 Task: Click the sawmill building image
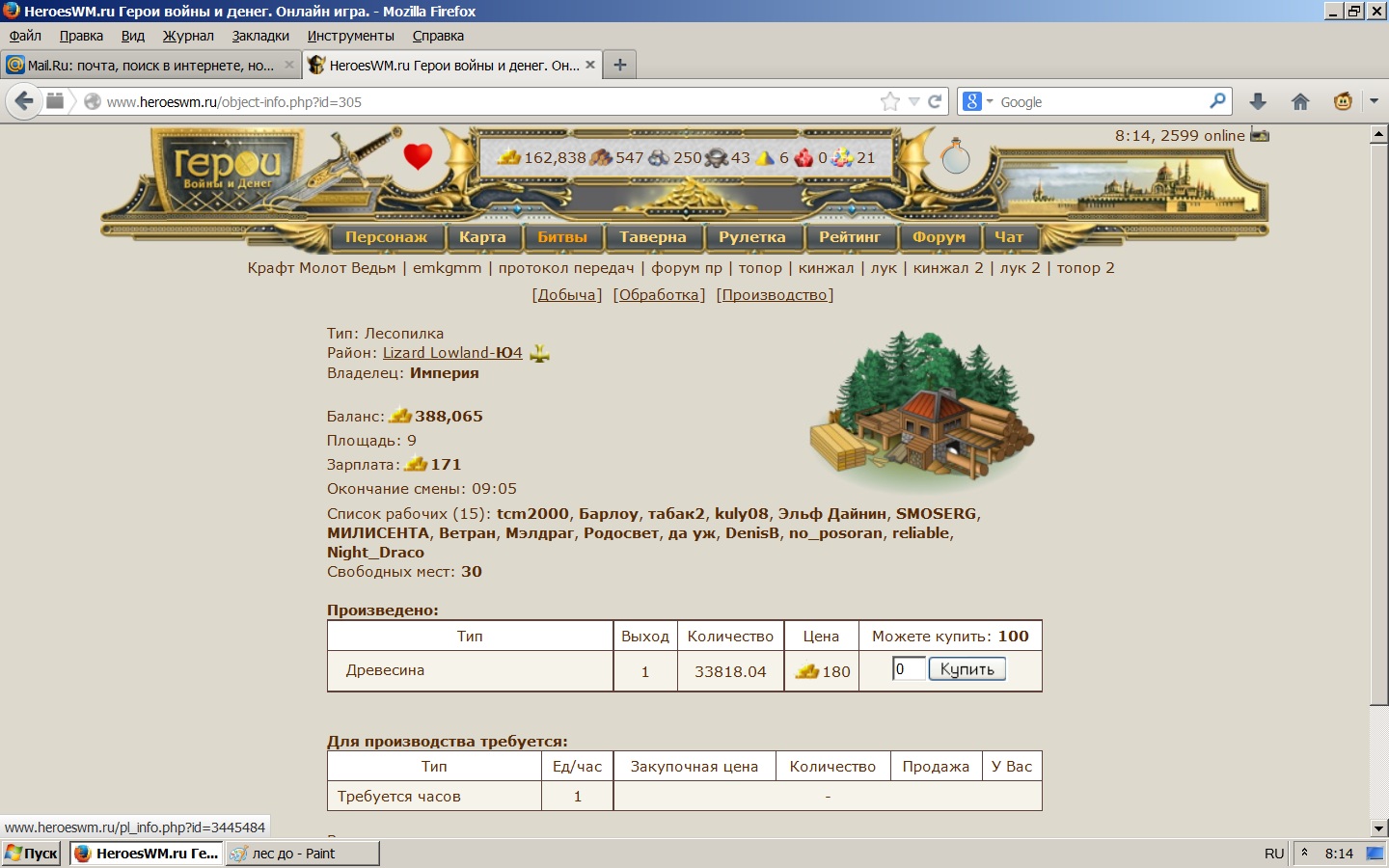[x=921, y=410]
